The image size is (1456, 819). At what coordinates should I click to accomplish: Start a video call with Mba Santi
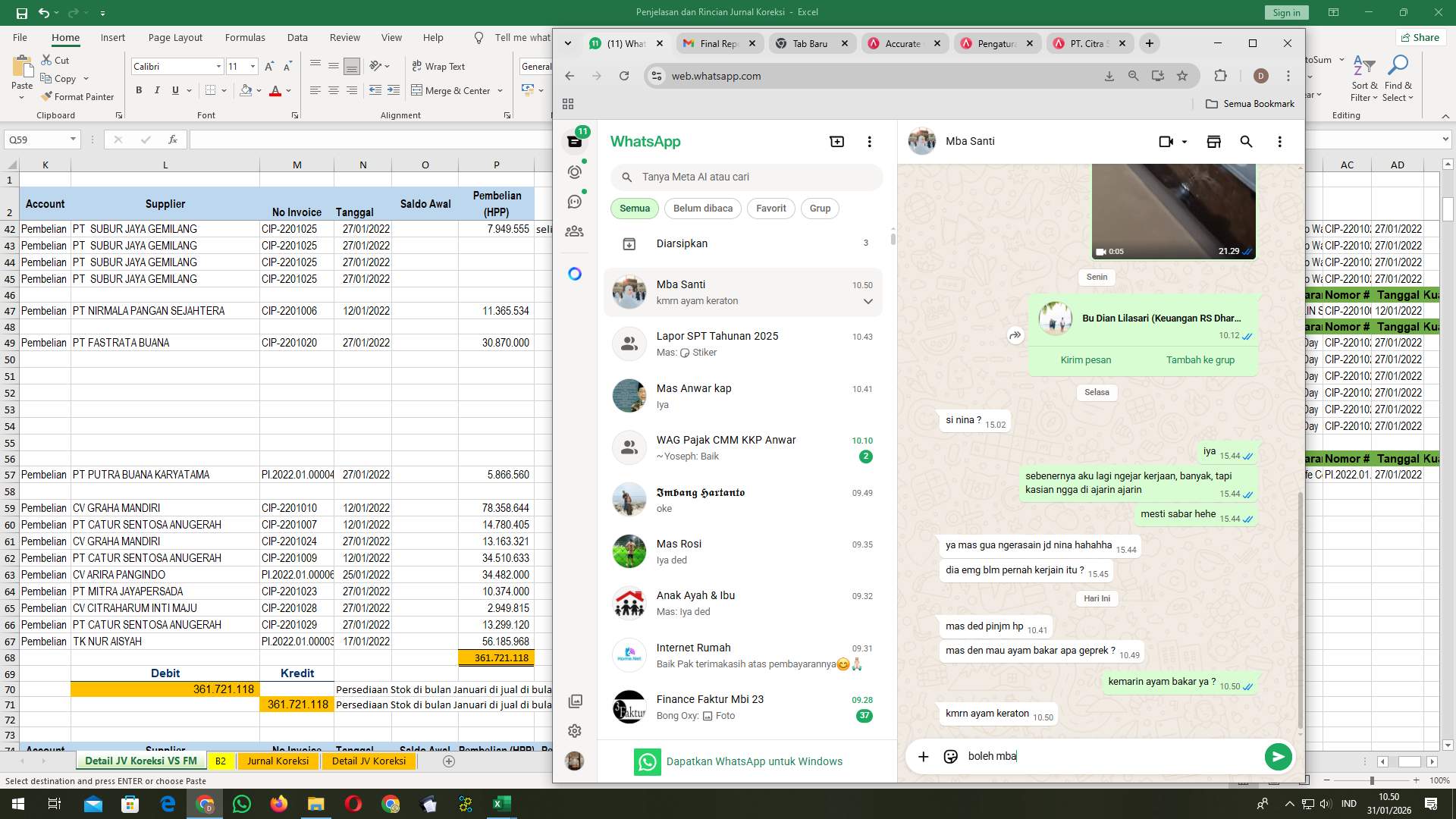pos(1165,141)
